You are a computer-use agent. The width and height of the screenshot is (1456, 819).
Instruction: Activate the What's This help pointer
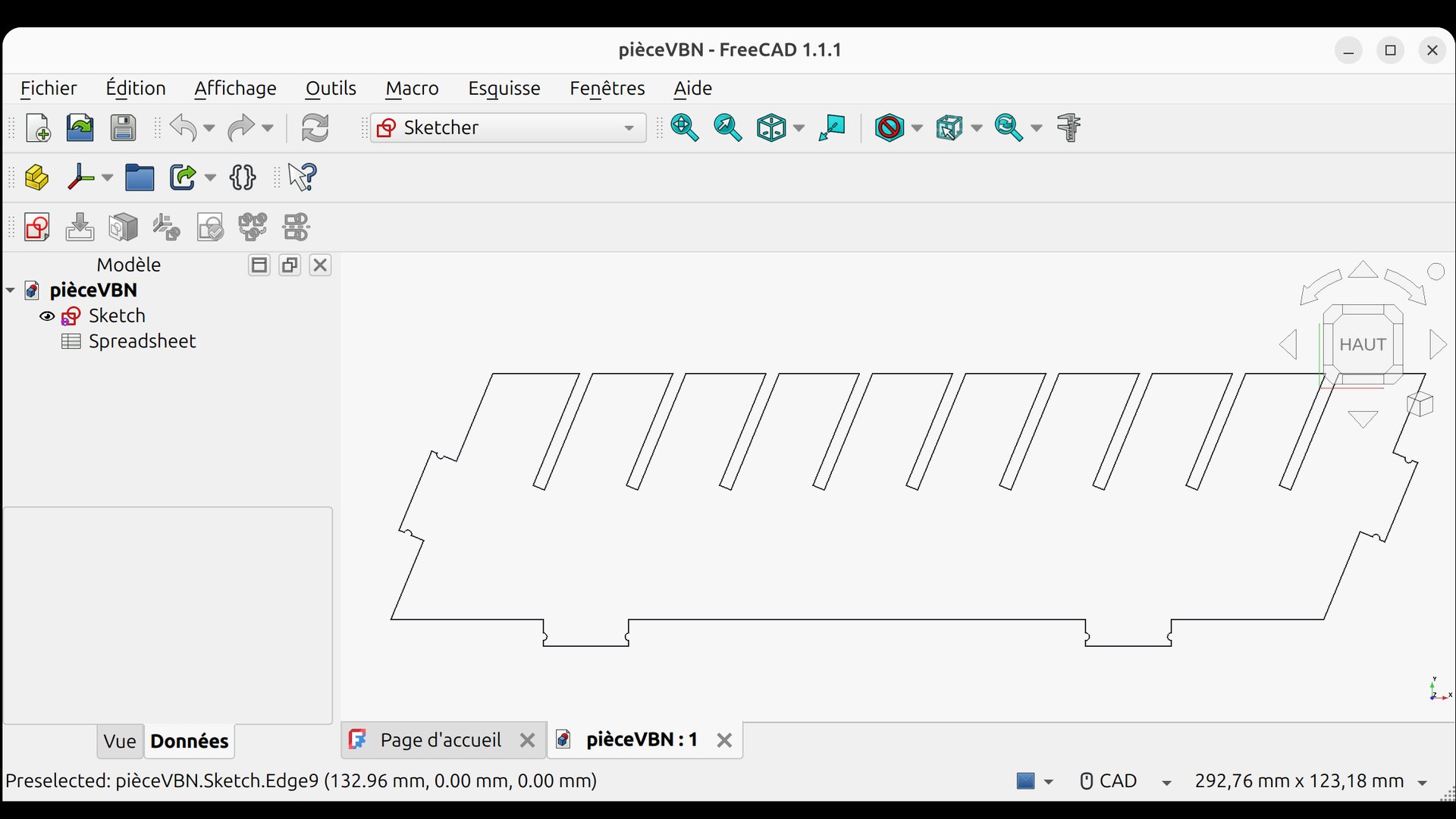[302, 177]
